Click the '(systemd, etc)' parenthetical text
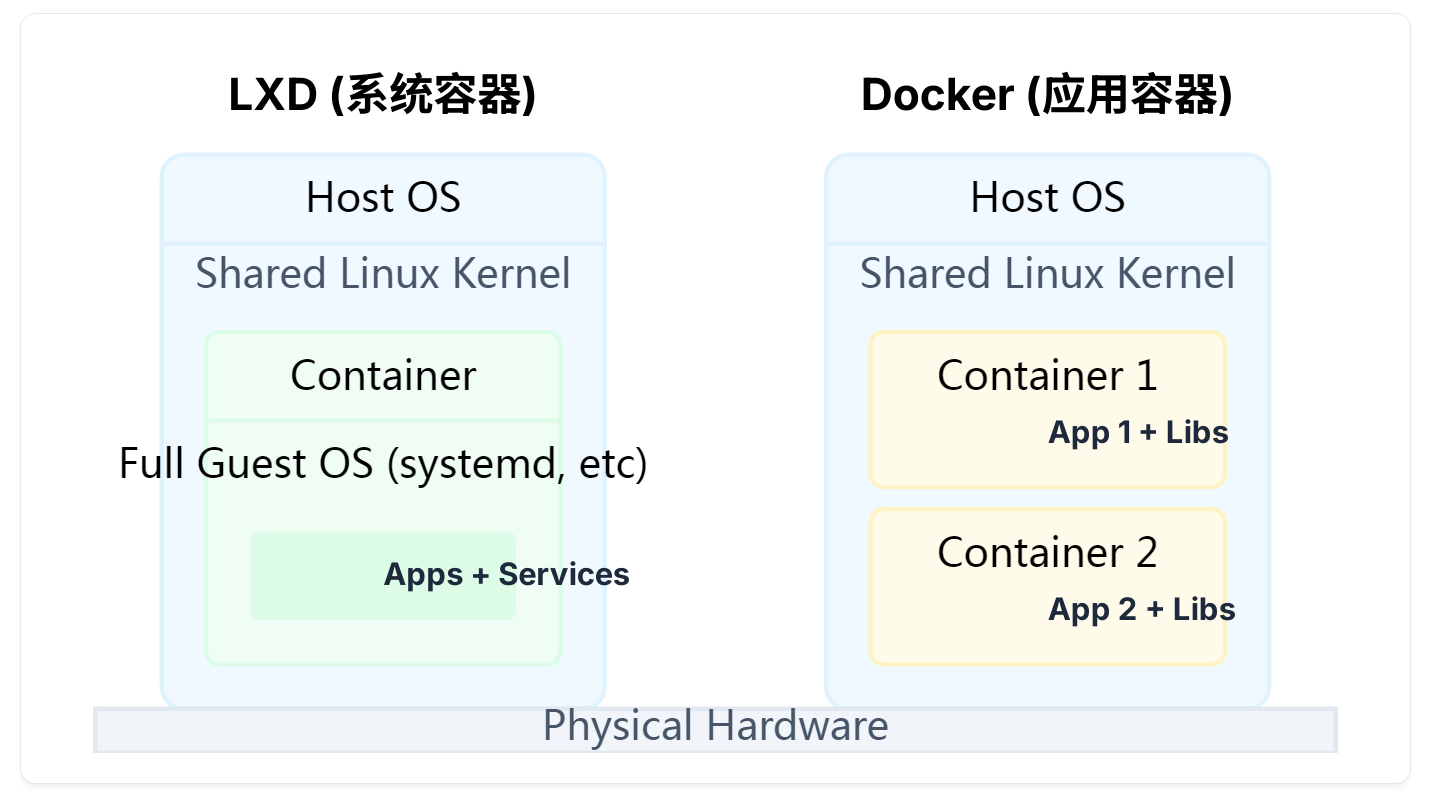Image resolution: width=1432 pixels, height=803 pixels. pos(517,464)
